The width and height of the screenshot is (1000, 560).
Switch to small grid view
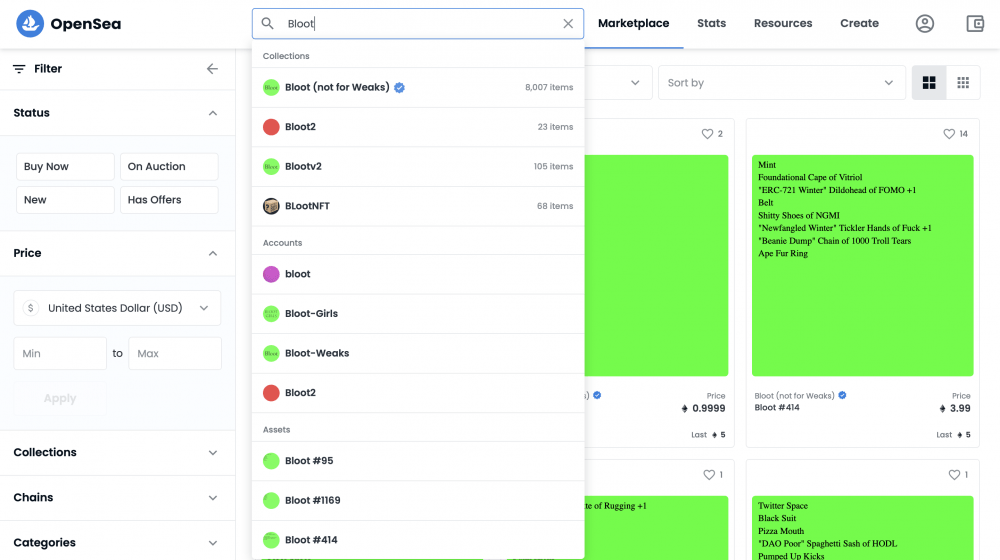tap(963, 82)
